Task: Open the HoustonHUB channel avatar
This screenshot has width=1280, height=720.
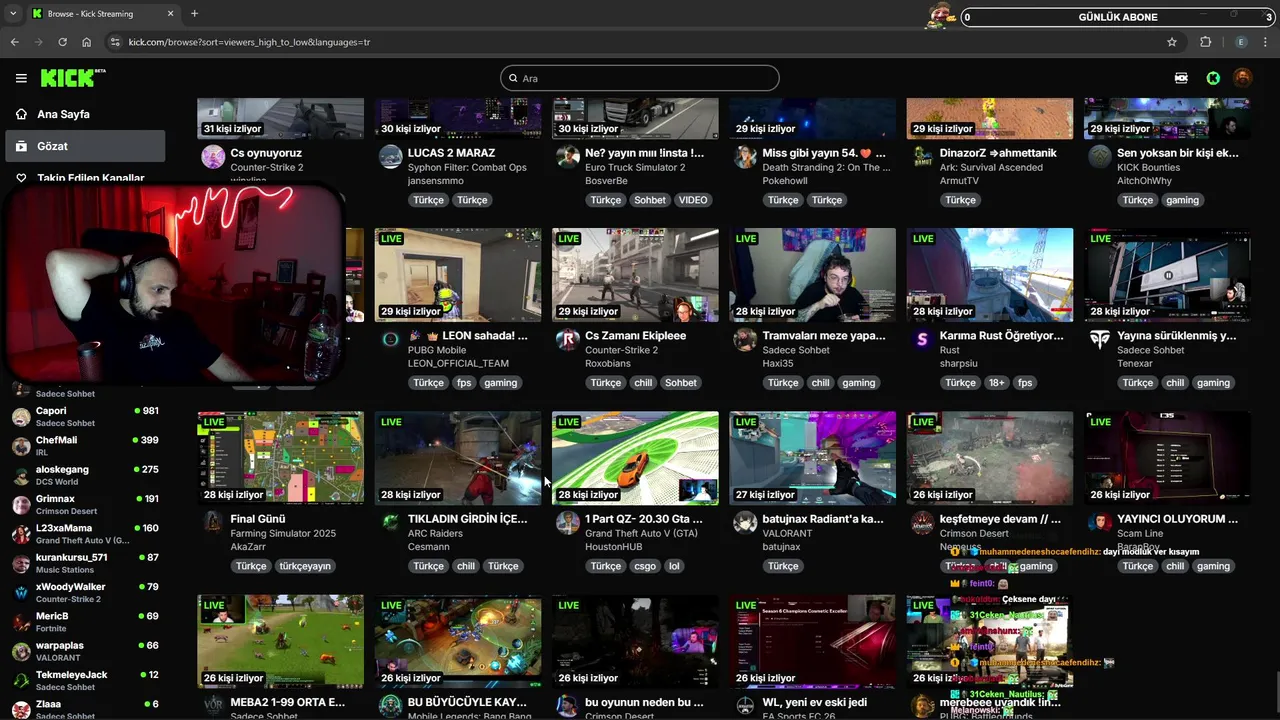Action: [x=568, y=523]
